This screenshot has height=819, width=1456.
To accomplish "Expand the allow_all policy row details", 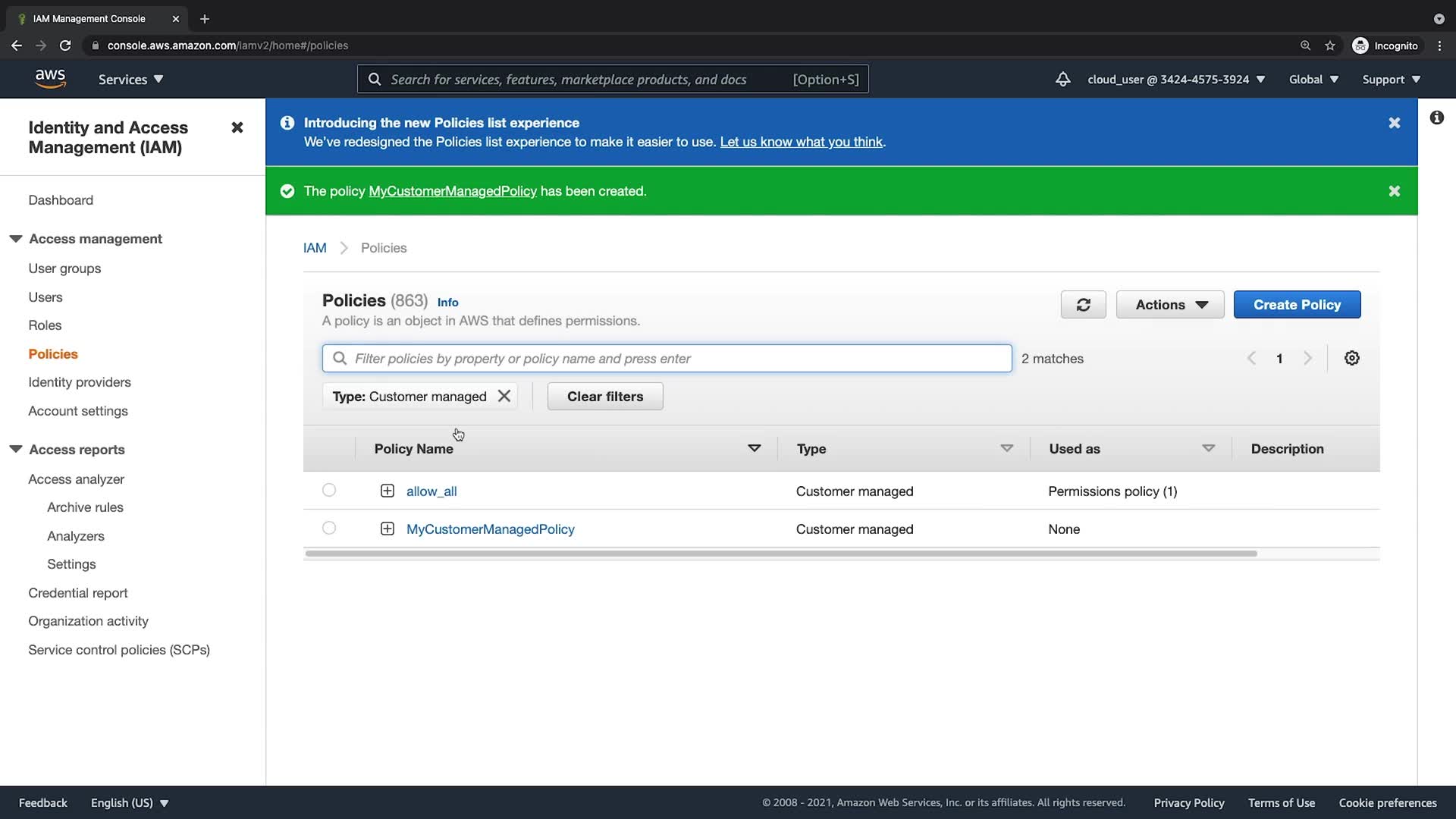I will click(387, 491).
